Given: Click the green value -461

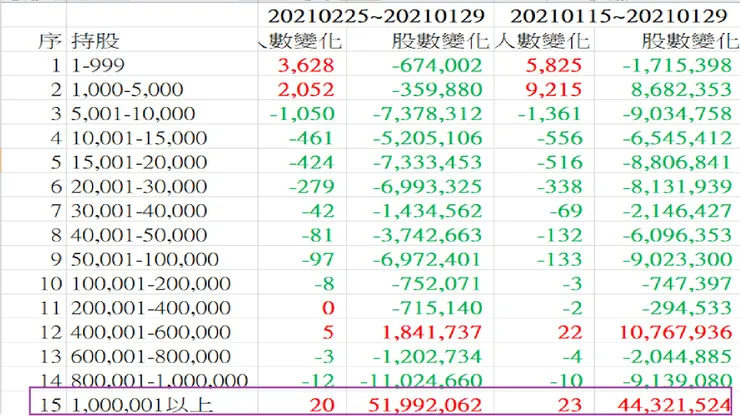Looking at the screenshot, I should coord(311,138).
